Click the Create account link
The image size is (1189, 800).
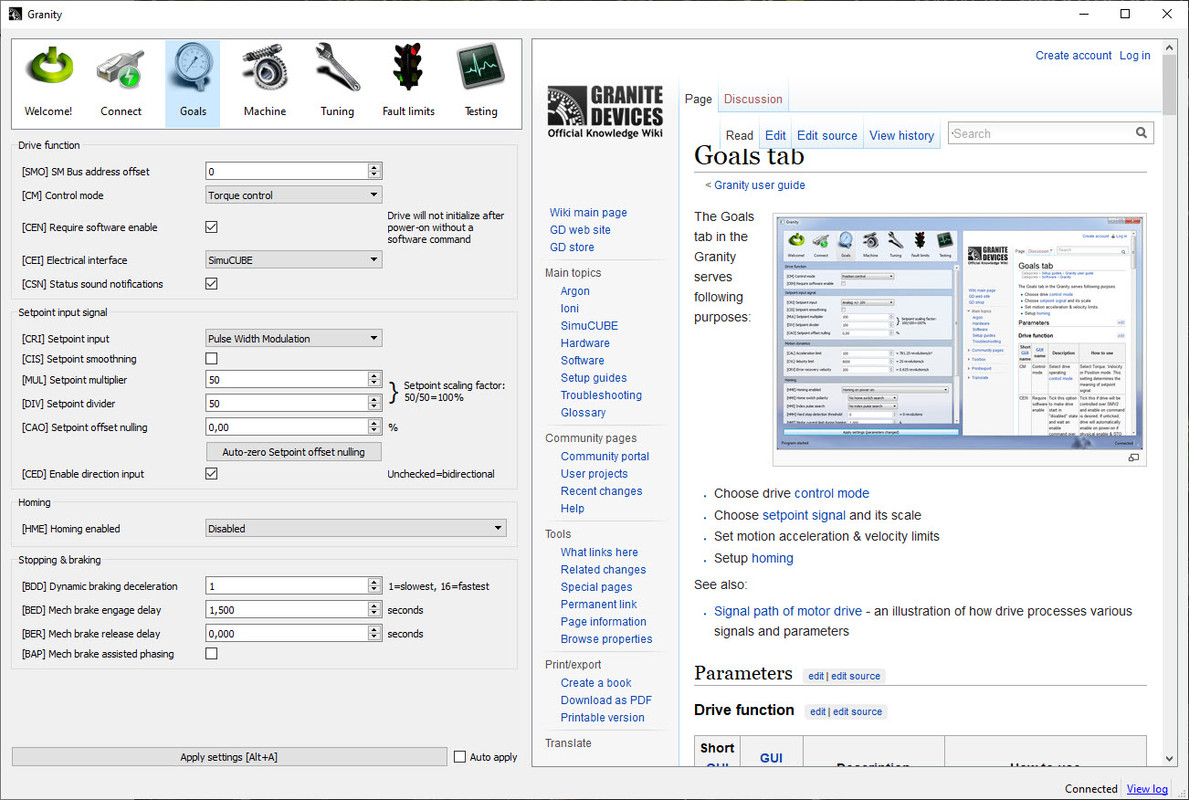click(1073, 55)
